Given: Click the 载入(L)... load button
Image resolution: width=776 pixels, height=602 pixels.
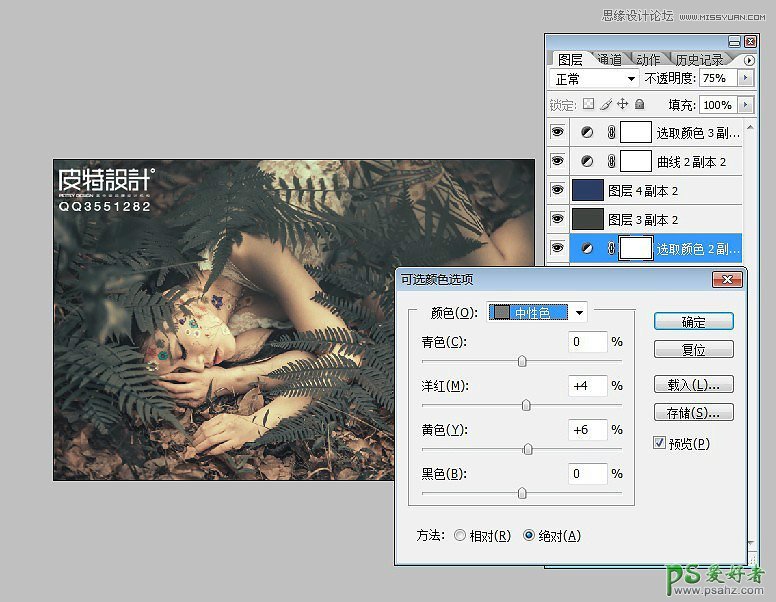Looking at the screenshot, I should (693, 384).
